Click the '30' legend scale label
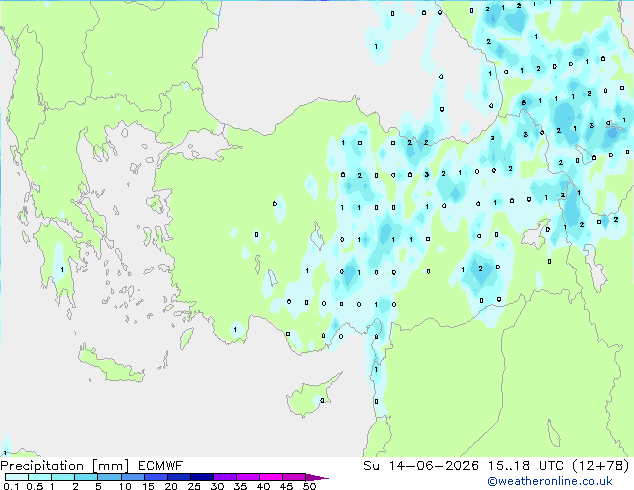The image size is (634, 490). pos(217,486)
